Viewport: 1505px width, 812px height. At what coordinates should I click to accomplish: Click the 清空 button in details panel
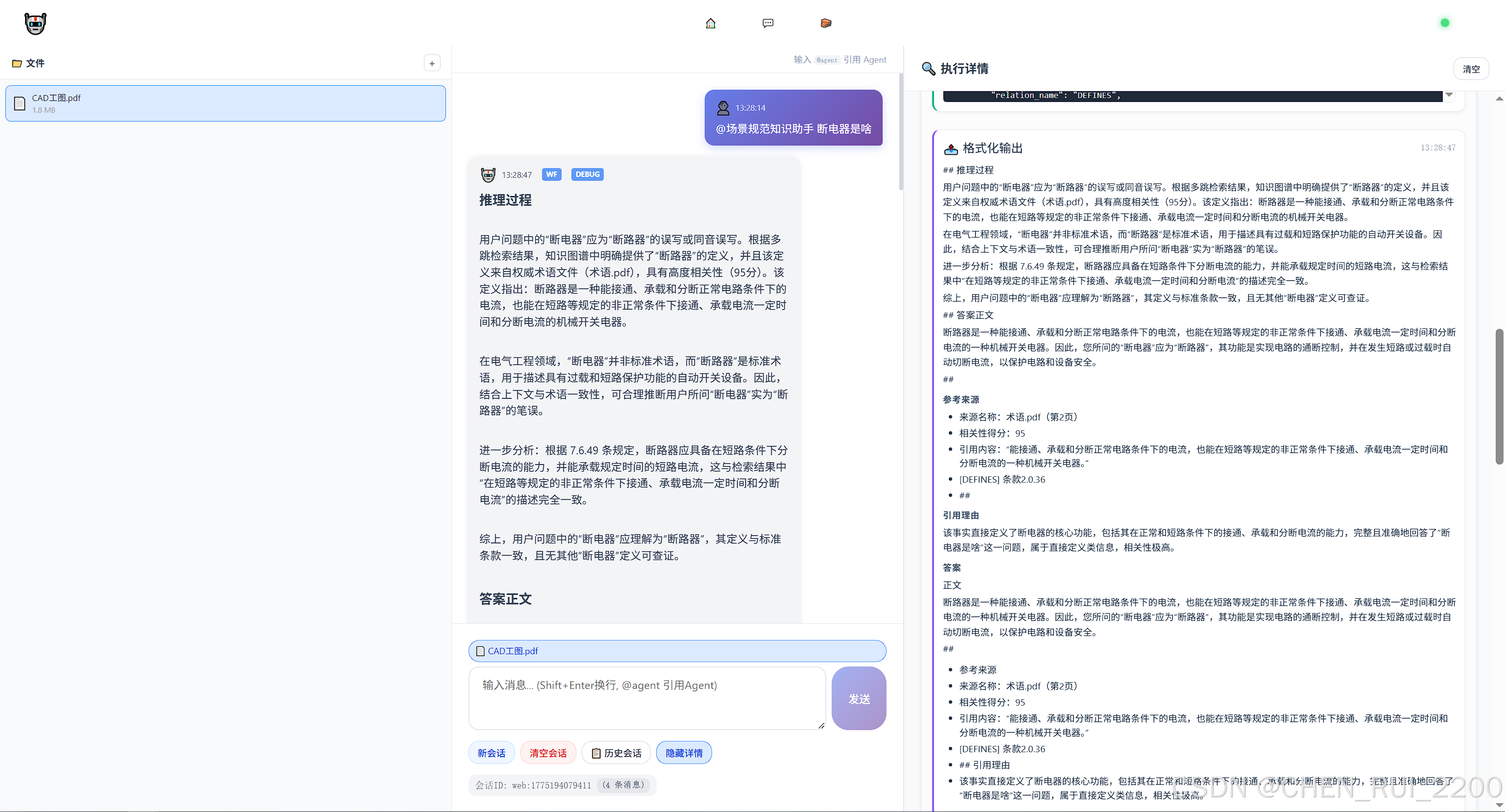(x=1471, y=69)
